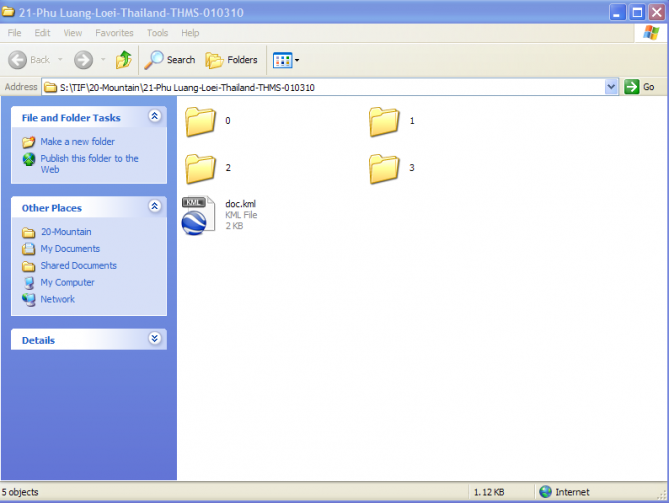Click Publish this folder to the Web
Viewport: 669px width, 503px height.
[89, 164]
